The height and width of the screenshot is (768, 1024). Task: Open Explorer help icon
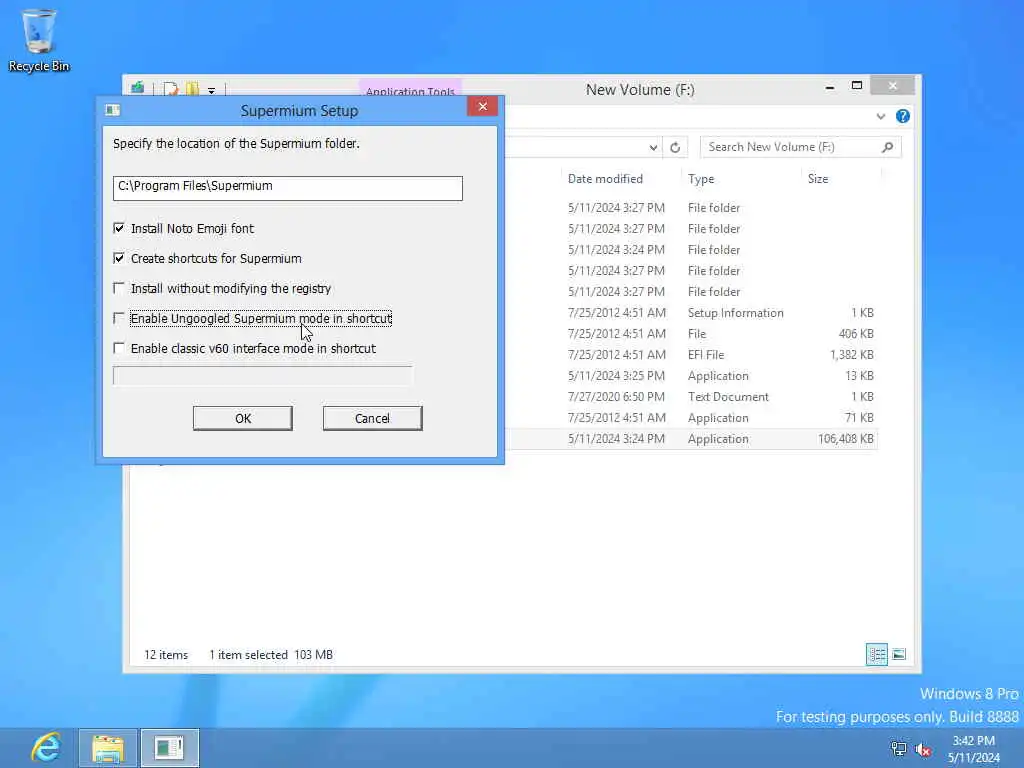[x=903, y=116]
